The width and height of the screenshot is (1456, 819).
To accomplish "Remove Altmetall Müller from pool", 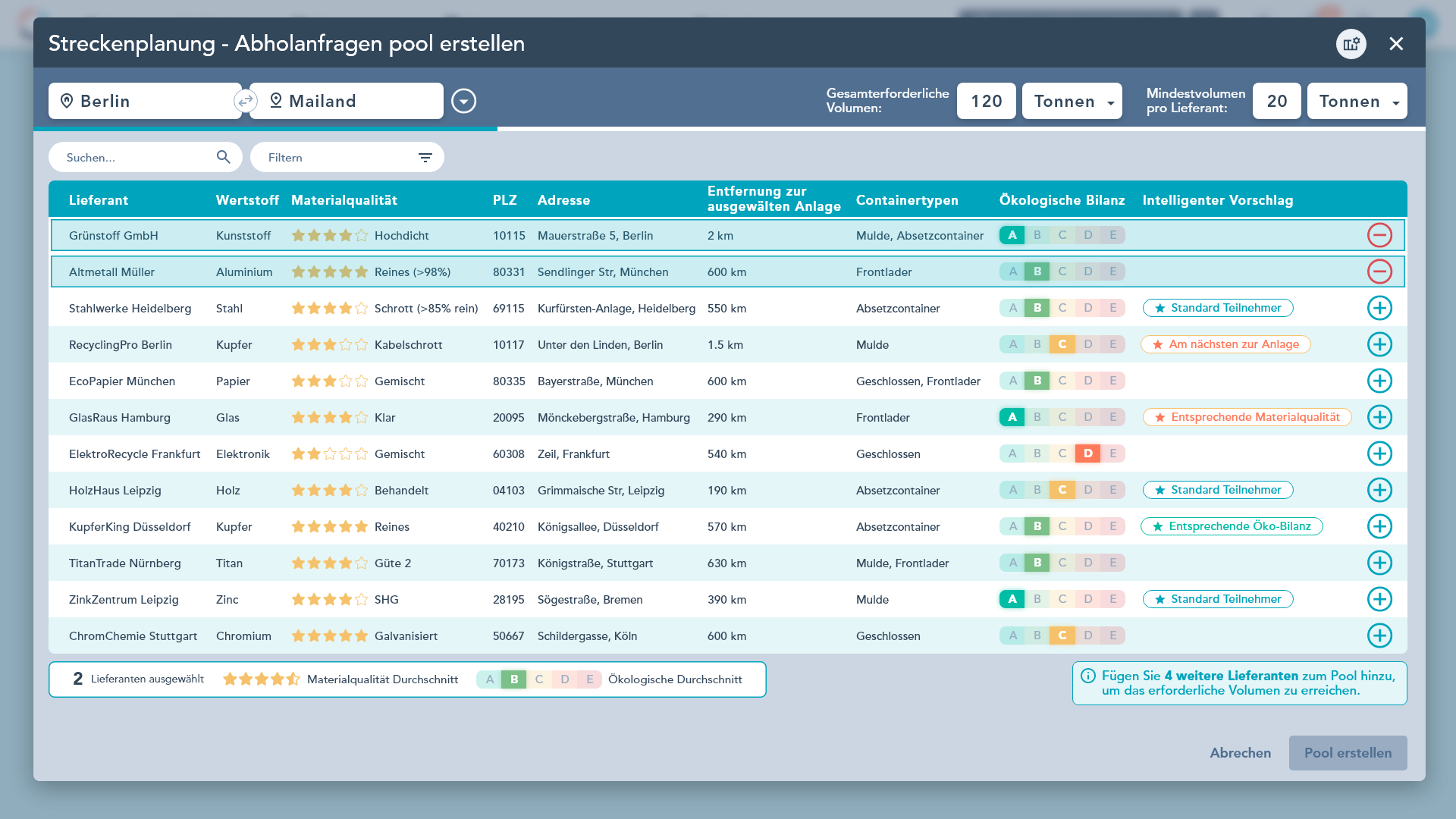I will coord(1379,271).
